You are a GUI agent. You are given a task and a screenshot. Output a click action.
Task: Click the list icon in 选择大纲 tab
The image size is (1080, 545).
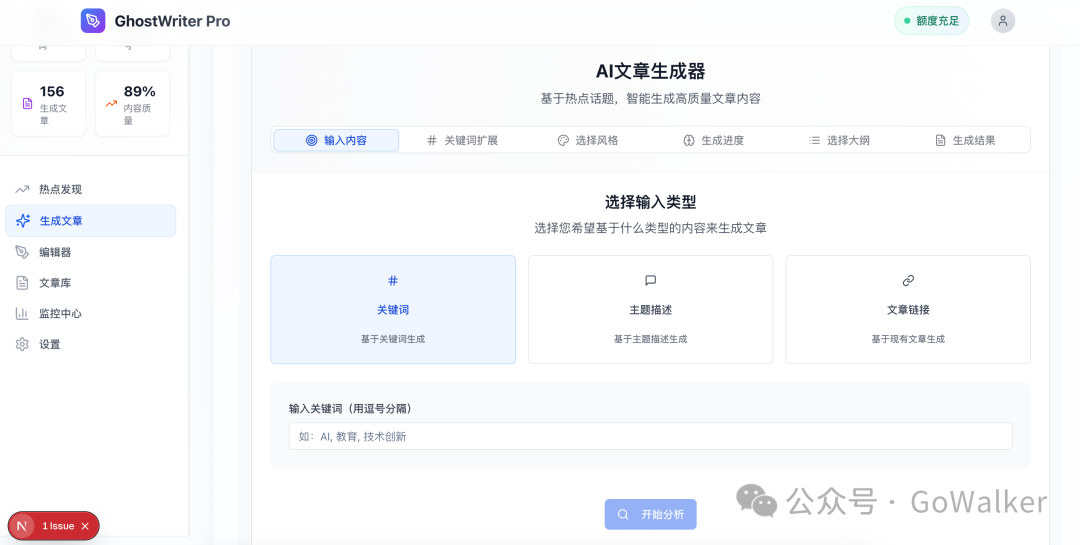pyautogui.click(x=814, y=141)
